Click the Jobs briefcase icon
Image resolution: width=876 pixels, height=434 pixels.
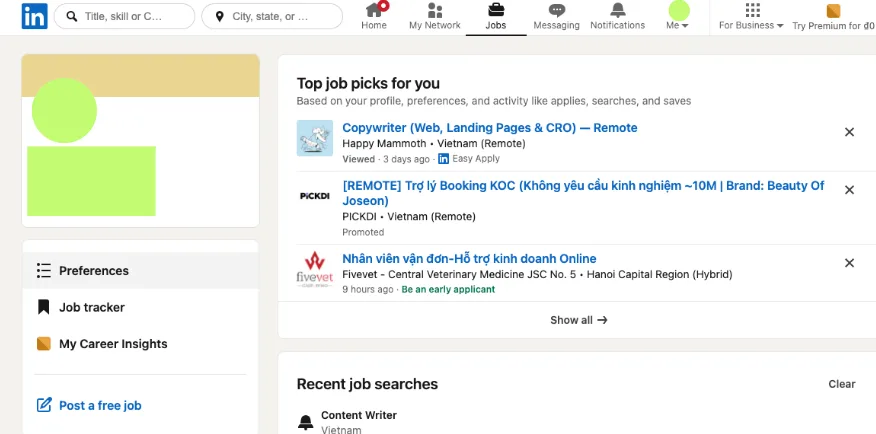pos(496,10)
